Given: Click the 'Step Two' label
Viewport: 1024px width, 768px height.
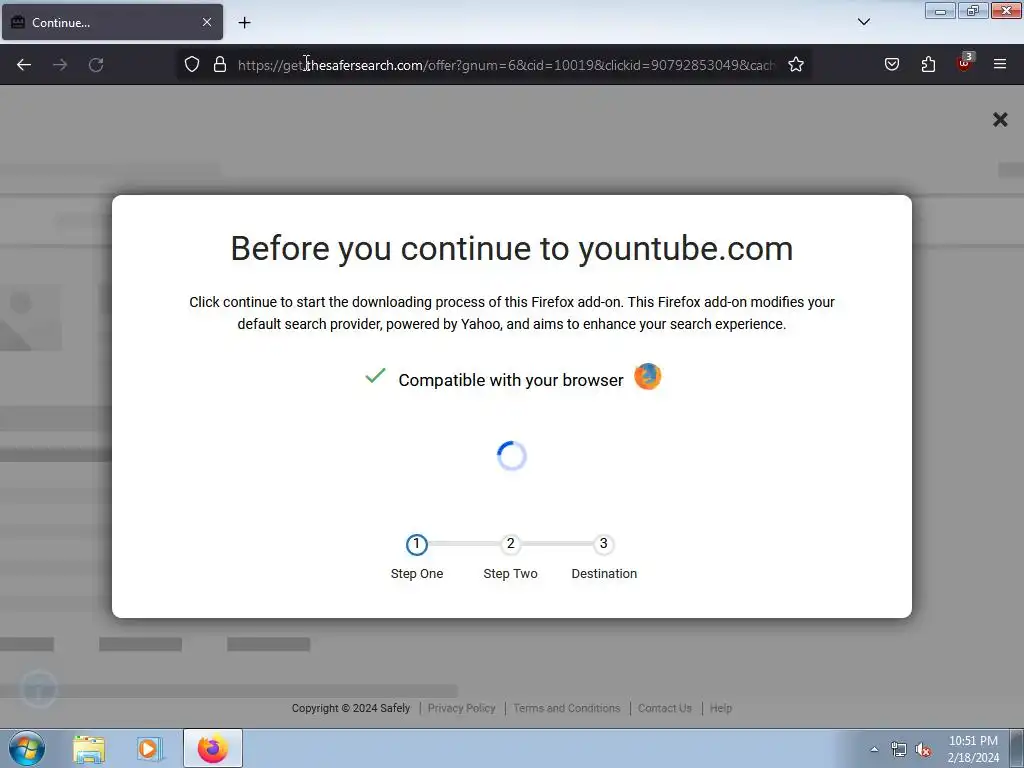Looking at the screenshot, I should point(511,573).
